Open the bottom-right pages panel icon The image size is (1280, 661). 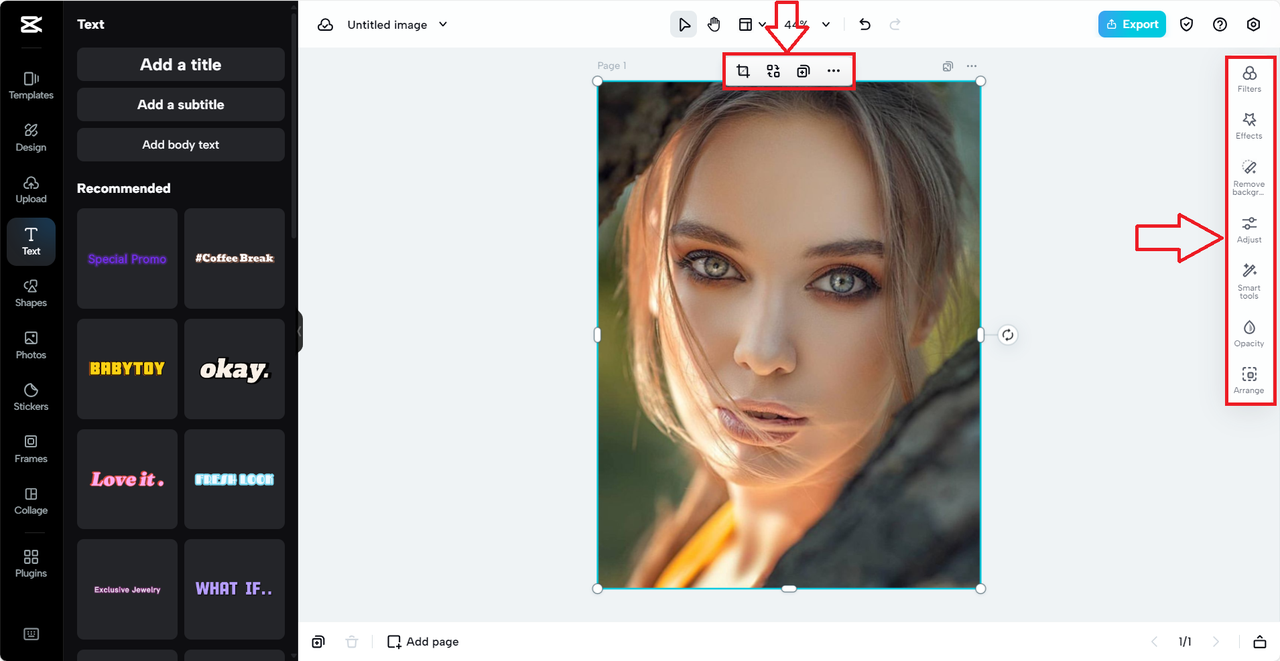pyautogui.click(x=1260, y=642)
